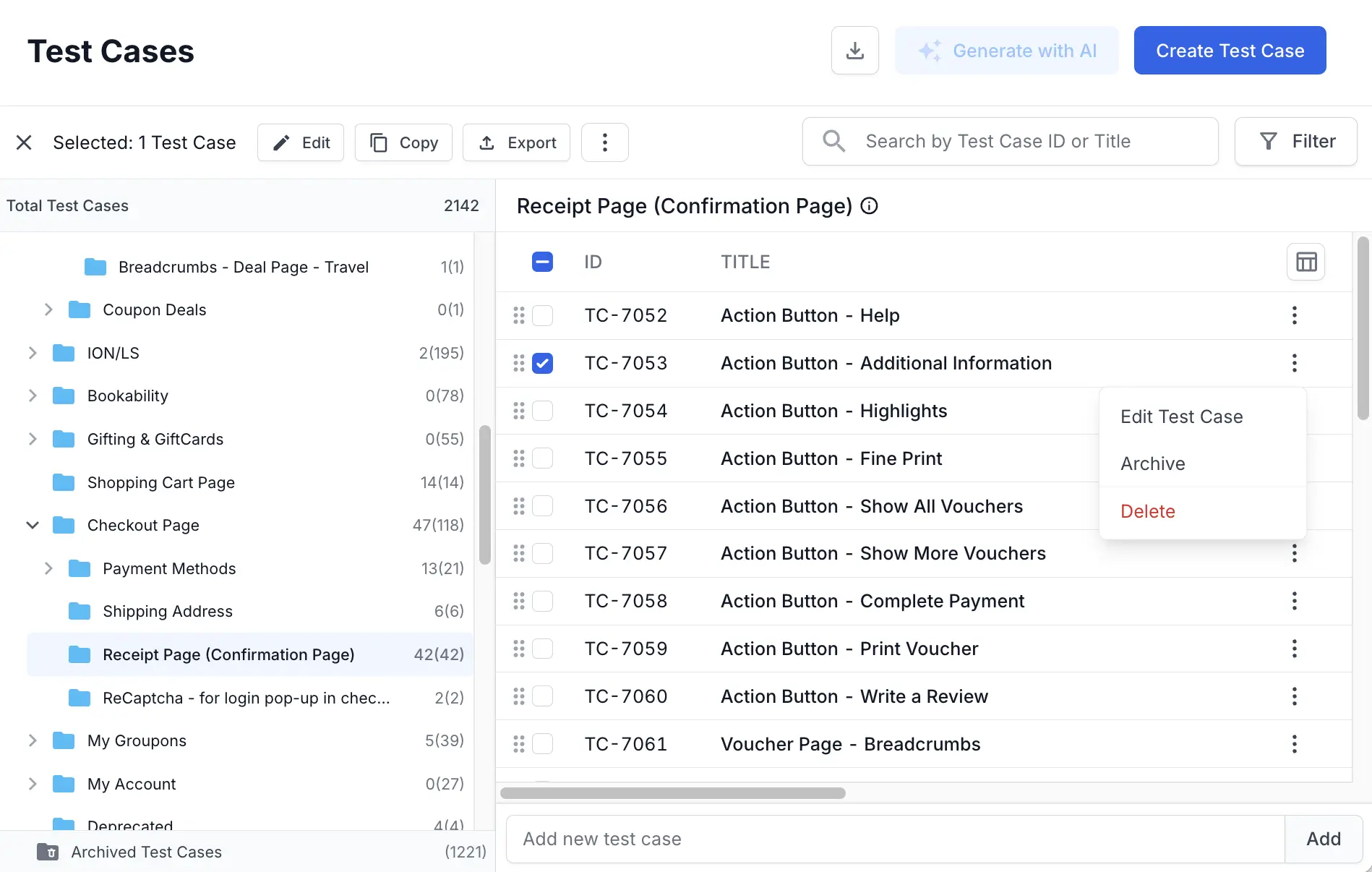Click the Create Test Case button
Screen dimensions: 1372x872
[x=1230, y=51]
